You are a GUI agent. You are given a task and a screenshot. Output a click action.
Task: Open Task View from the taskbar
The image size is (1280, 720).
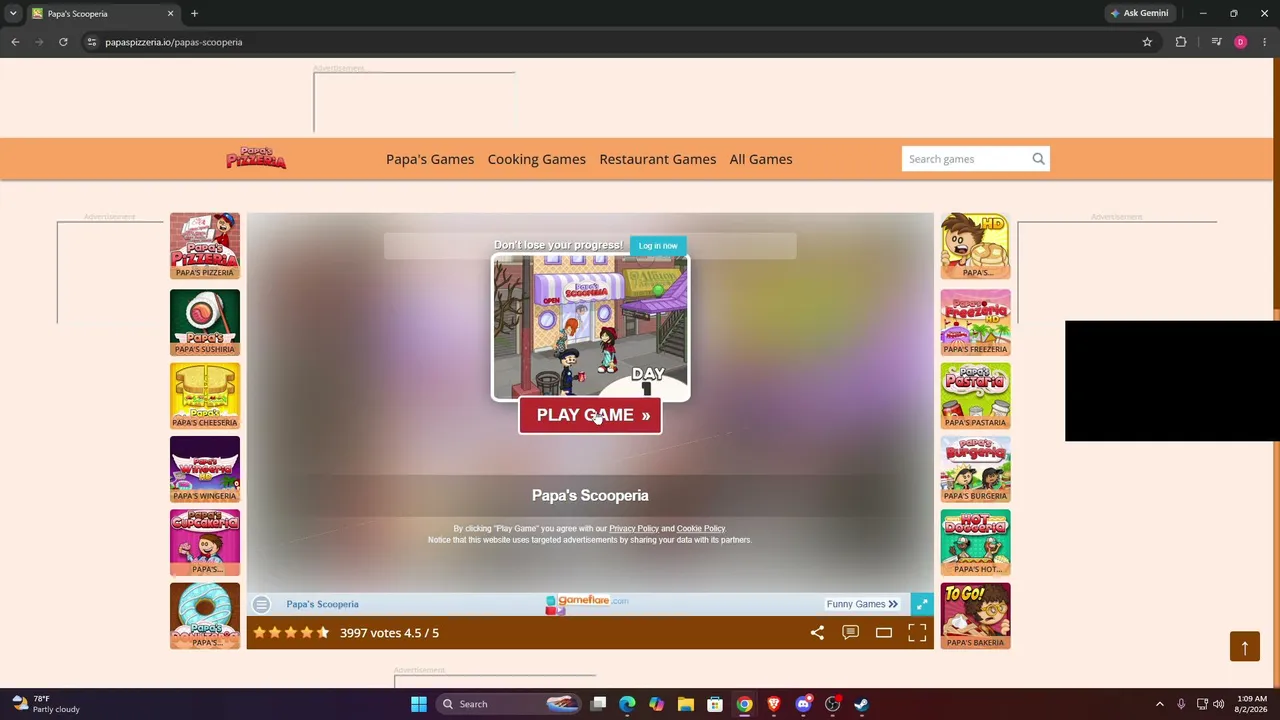[x=598, y=704]
